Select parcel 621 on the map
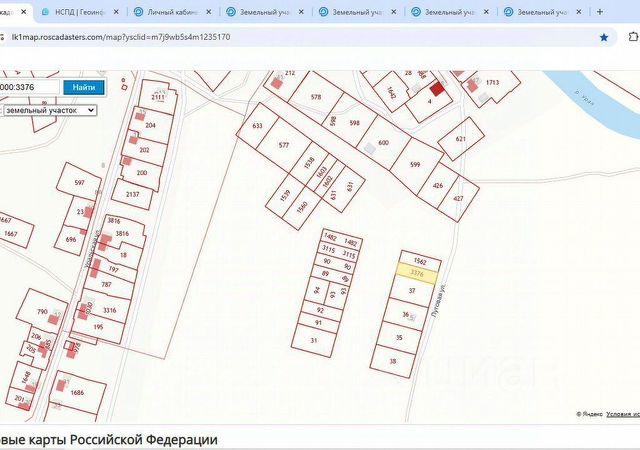Screen dimensions: 640x450 (461, 139)
